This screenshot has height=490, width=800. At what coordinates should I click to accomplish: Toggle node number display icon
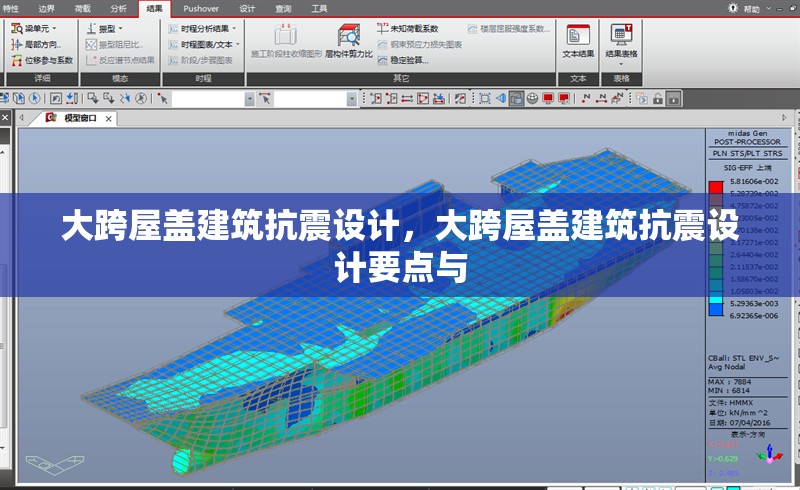[586, 99]
